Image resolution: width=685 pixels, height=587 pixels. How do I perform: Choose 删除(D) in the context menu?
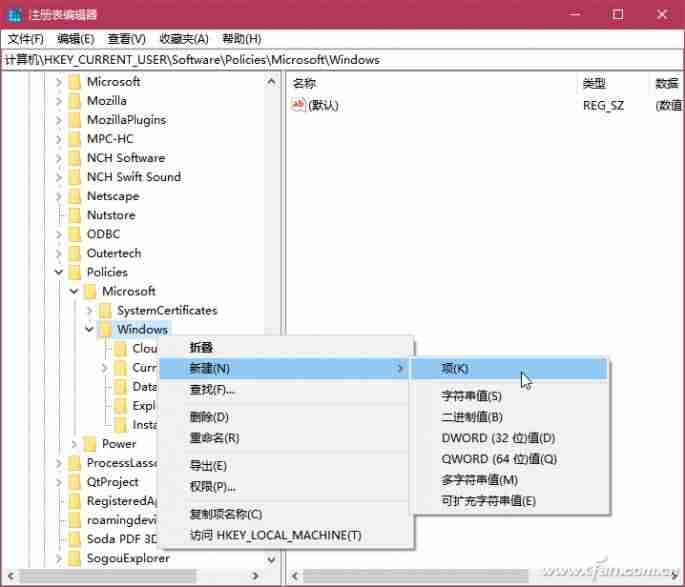coord(286,417)
